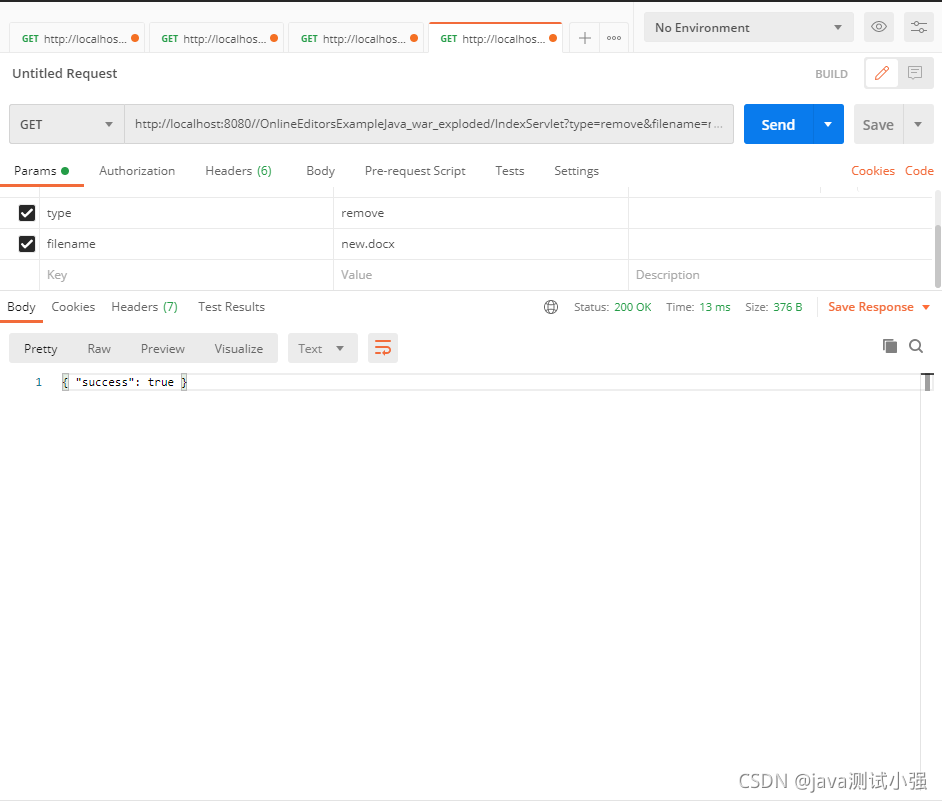The height and width of the screenshot is (802, 942).
Task: Open the No Environment dropdown
Action: point(749,28)
